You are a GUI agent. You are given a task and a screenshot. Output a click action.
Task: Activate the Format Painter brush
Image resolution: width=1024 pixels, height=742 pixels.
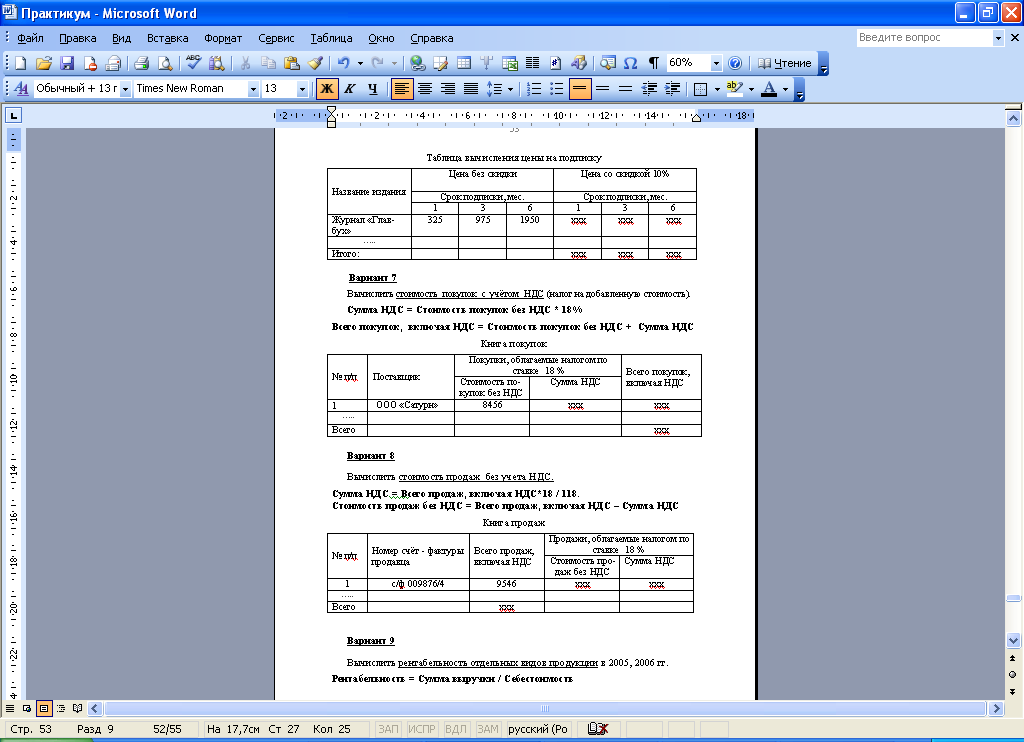[x=315, y=63]
